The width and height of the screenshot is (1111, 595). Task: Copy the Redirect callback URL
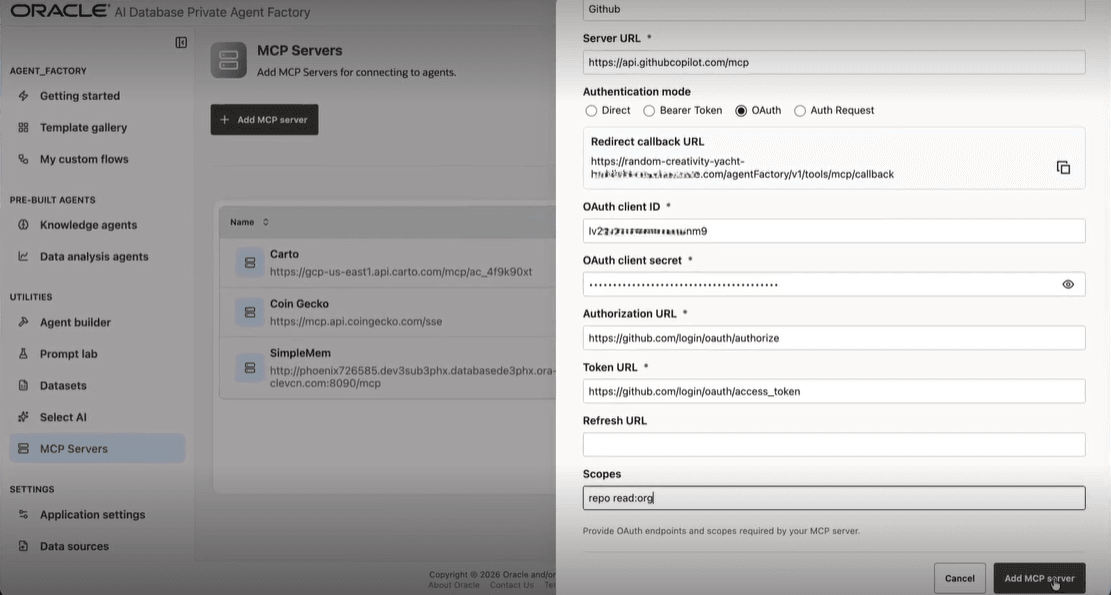[x=1062, y=165]
